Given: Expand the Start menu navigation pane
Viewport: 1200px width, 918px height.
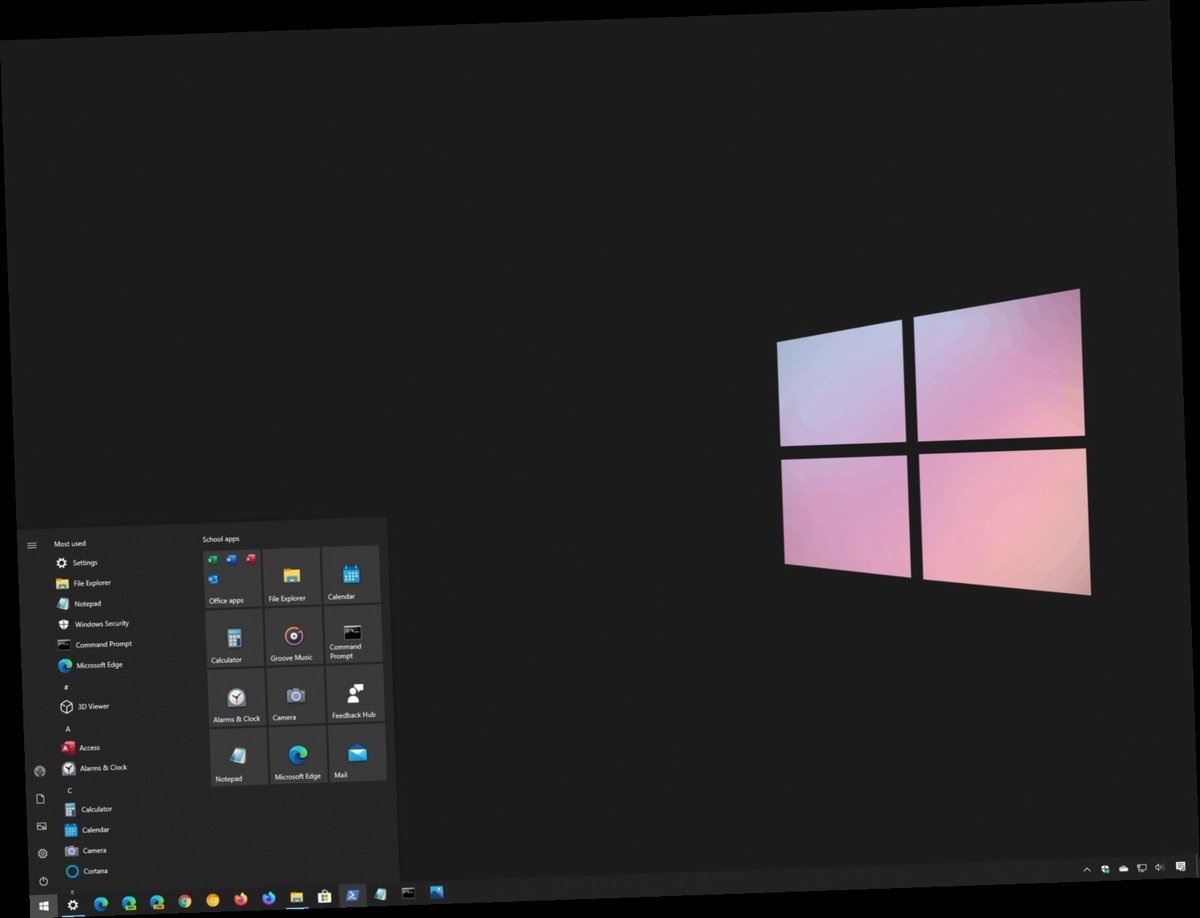Looking at the screenshot, I should pos(32,546).
